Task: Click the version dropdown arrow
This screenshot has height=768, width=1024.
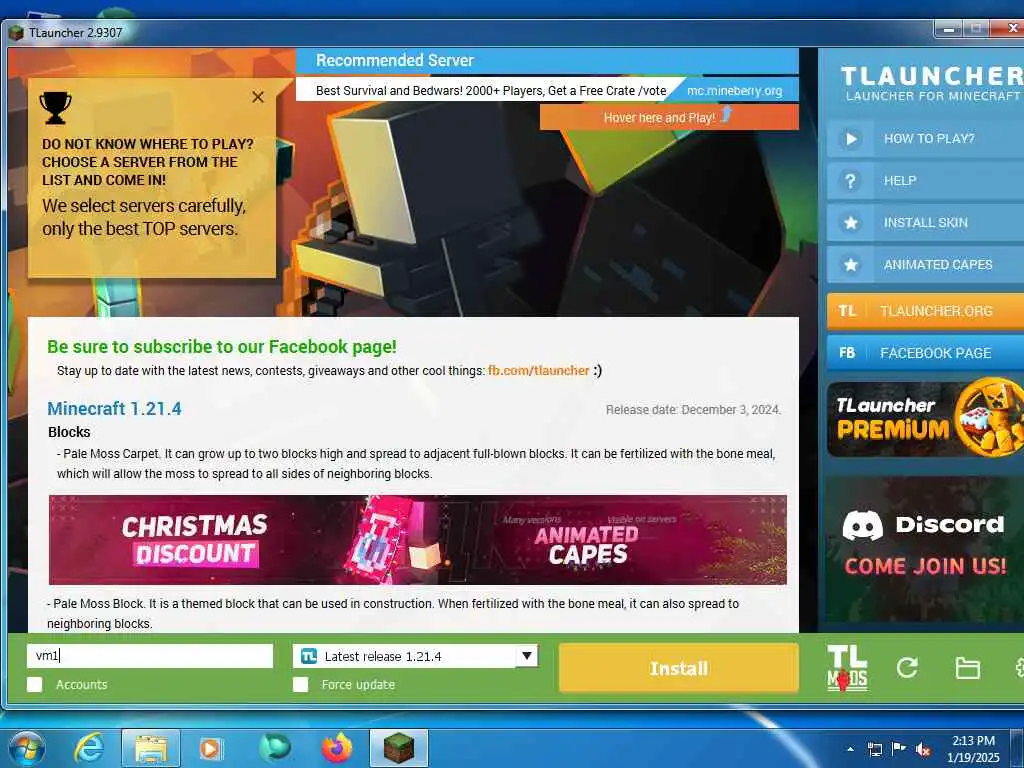Action: [x=526, y=656]
